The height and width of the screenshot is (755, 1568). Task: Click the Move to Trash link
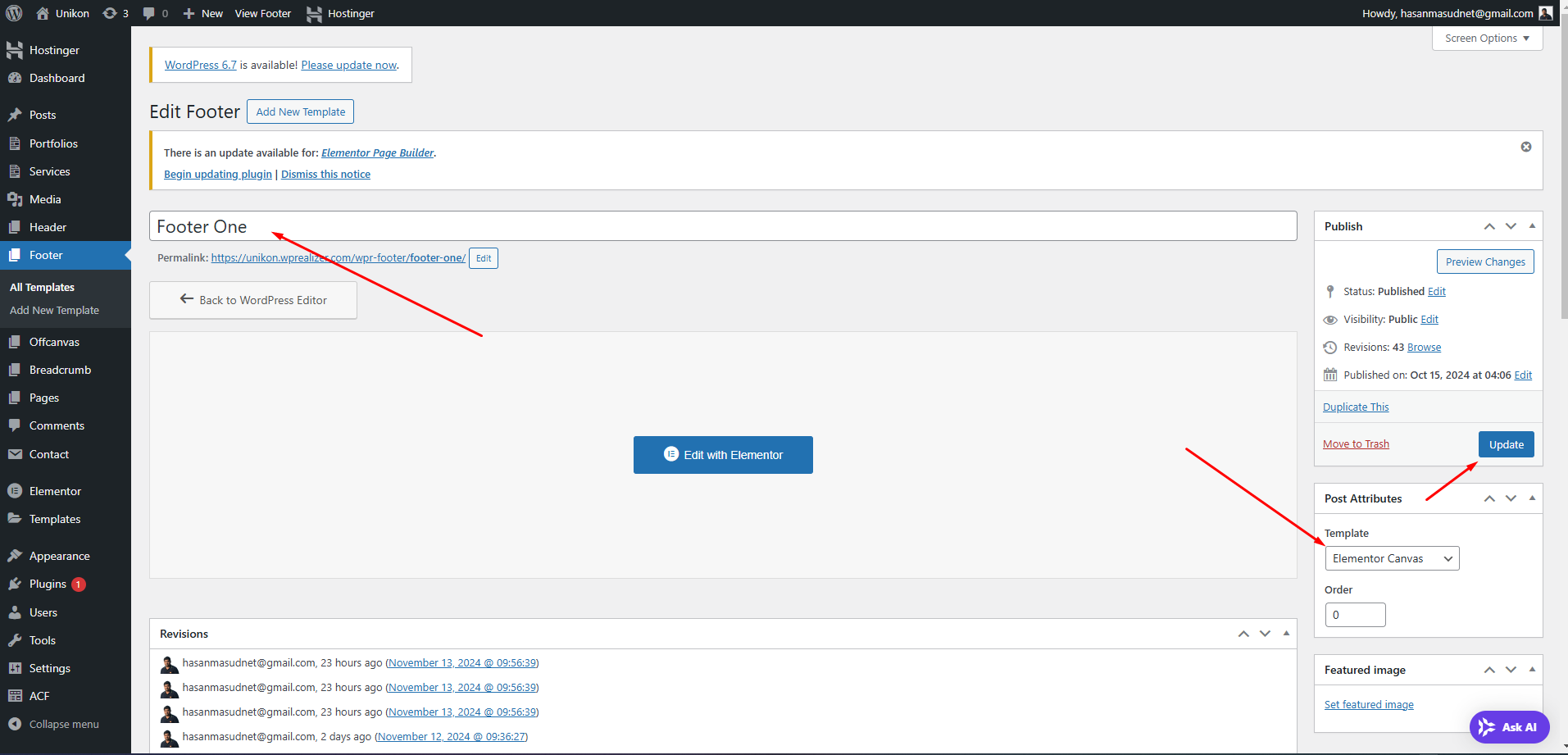point(1356,443)
